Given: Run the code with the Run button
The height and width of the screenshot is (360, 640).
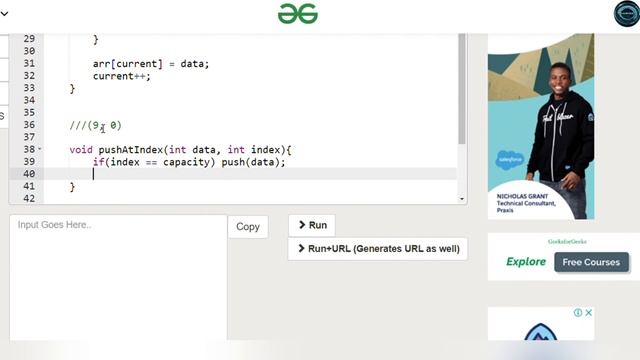Looking at the screenshot, I should pyautogui.click(x=312, y=225).
